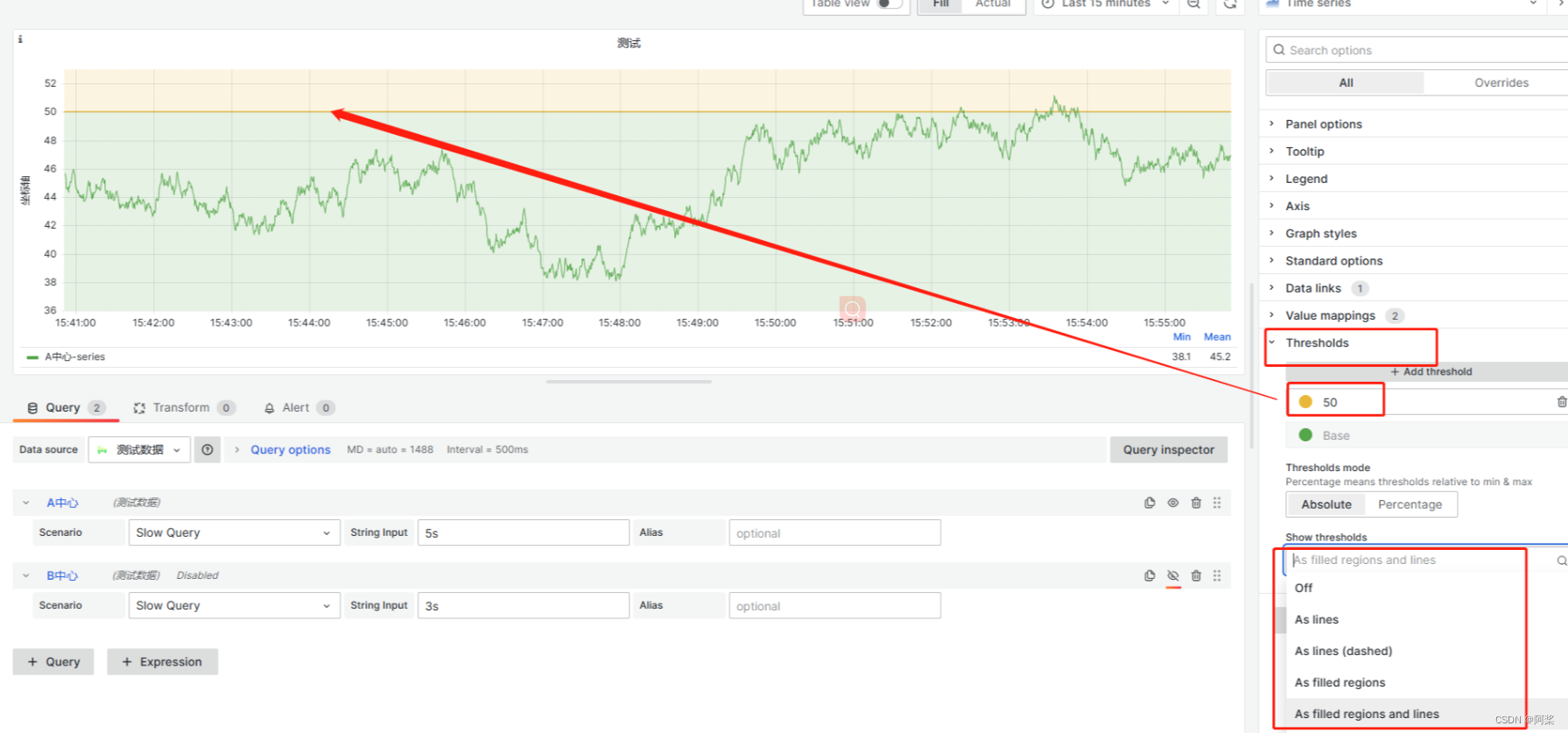This screenshot has width=1568, height=733.
Task: Sort legend by Min column
Action: [1181, 336]
